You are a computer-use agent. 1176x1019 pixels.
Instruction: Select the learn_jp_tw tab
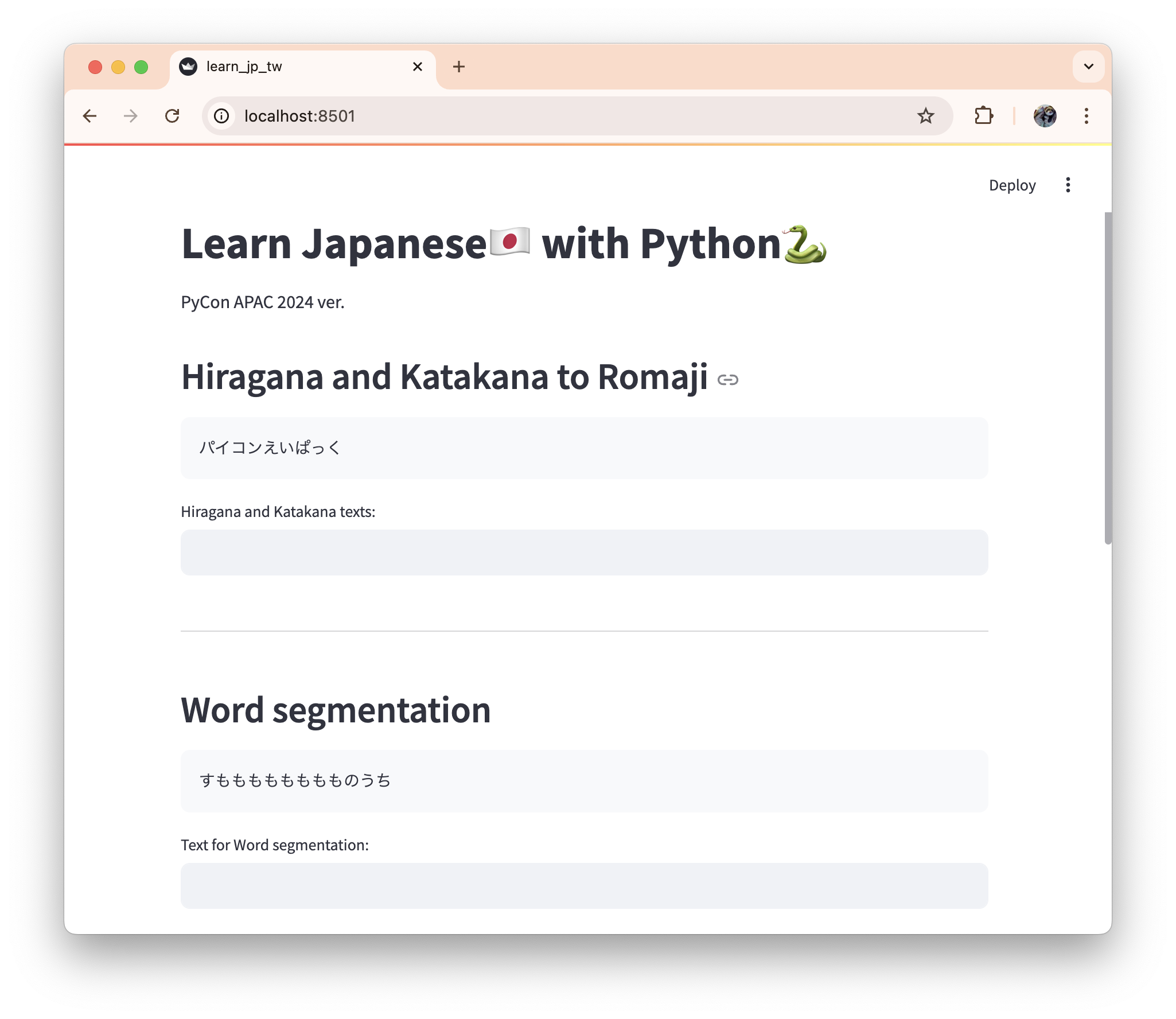pyautogui.click(x=287, y=67)
